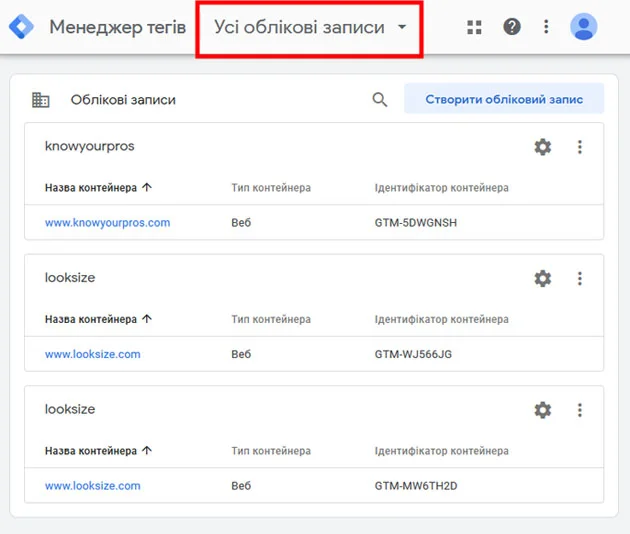
Task: Open three-dot menu for looksize with GTM-WJ566JG
Action: tap(579, 278)
